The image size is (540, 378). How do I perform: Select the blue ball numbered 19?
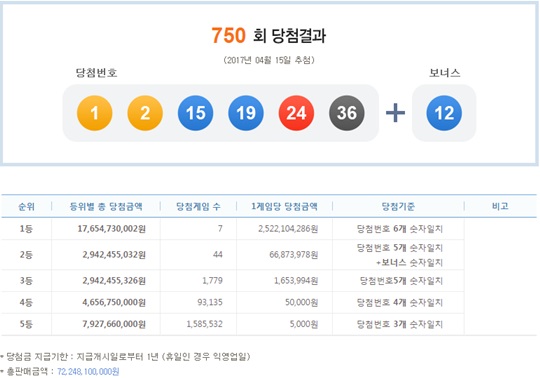click(246, 113)
